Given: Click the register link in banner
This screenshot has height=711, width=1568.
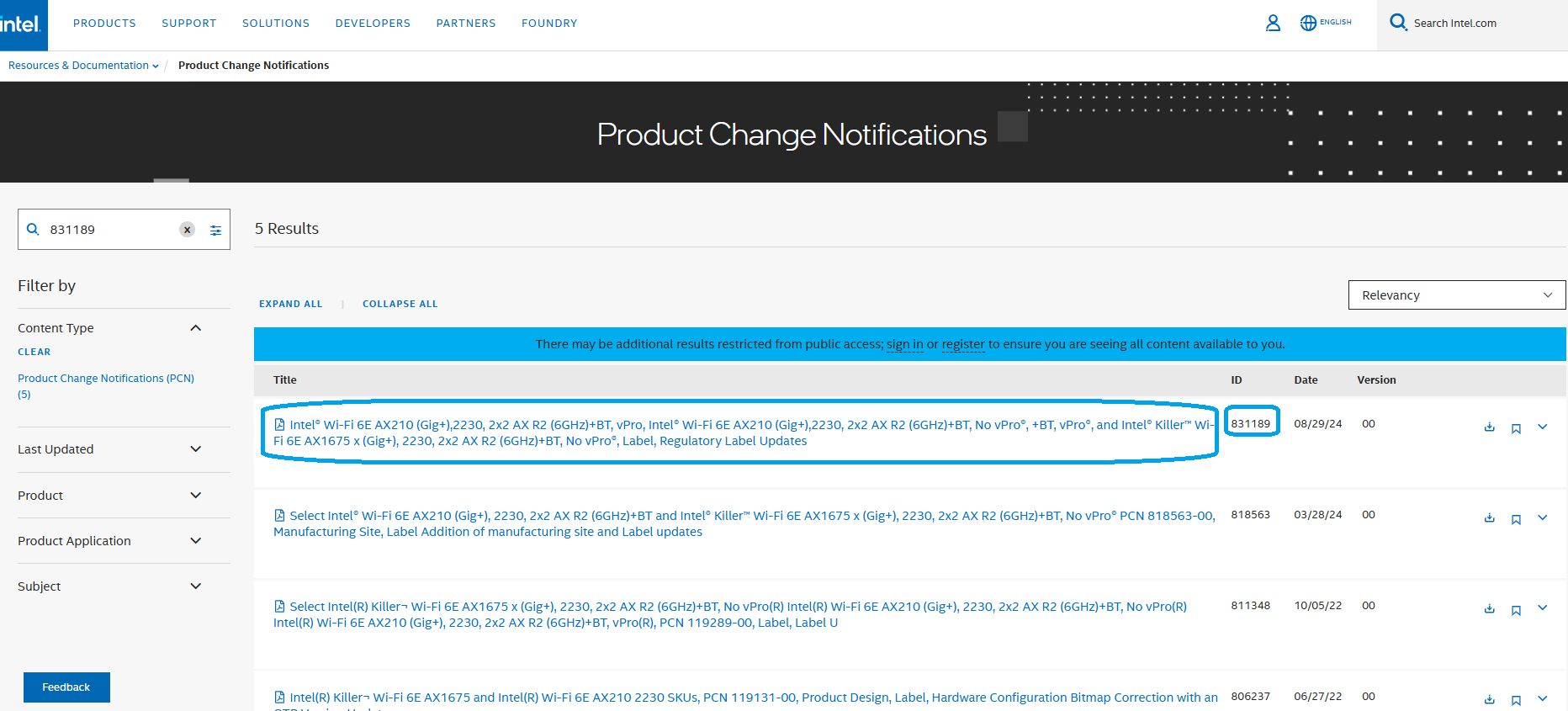Looking at the screenshot, I should point(963,344).
